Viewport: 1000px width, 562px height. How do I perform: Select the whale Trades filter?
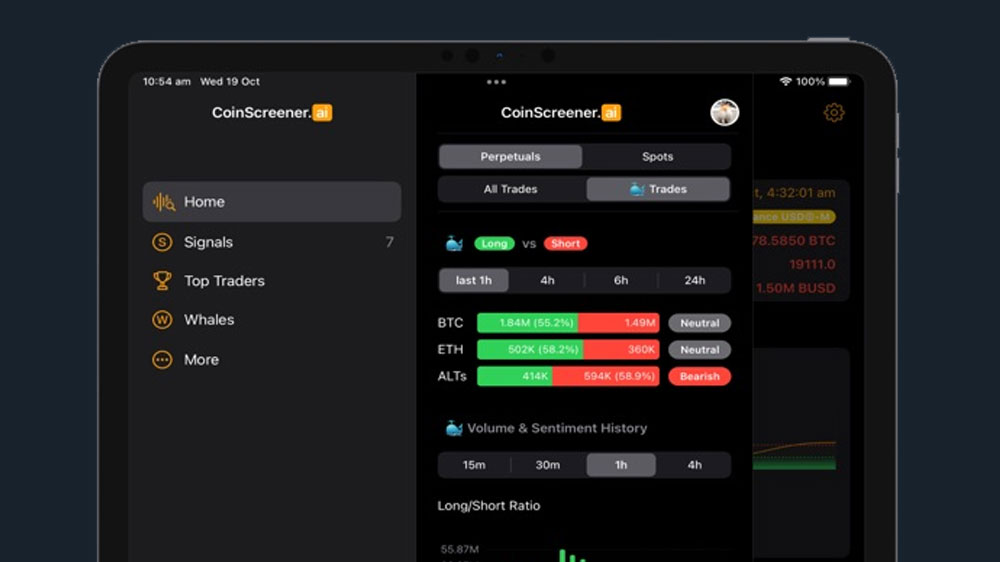click(x=658, y=189)
